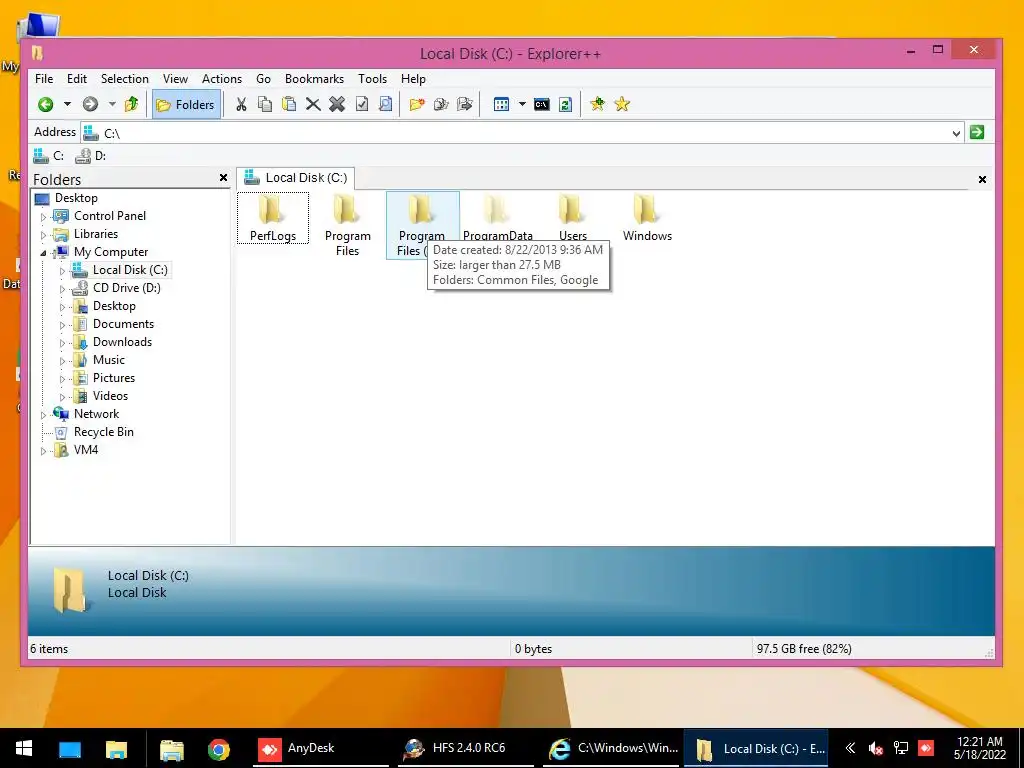Open the Help menu
The image size is (1024, 768).
[413, 79]
